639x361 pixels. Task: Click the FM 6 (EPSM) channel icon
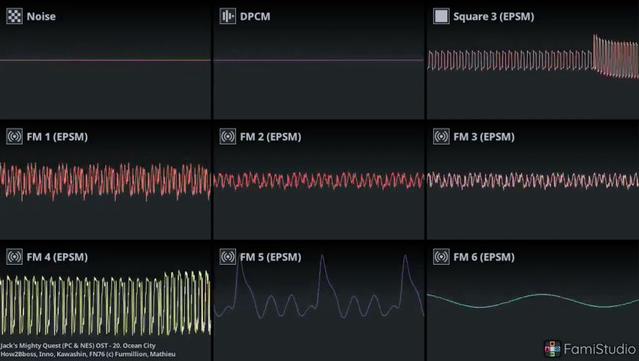click(441, 257)
